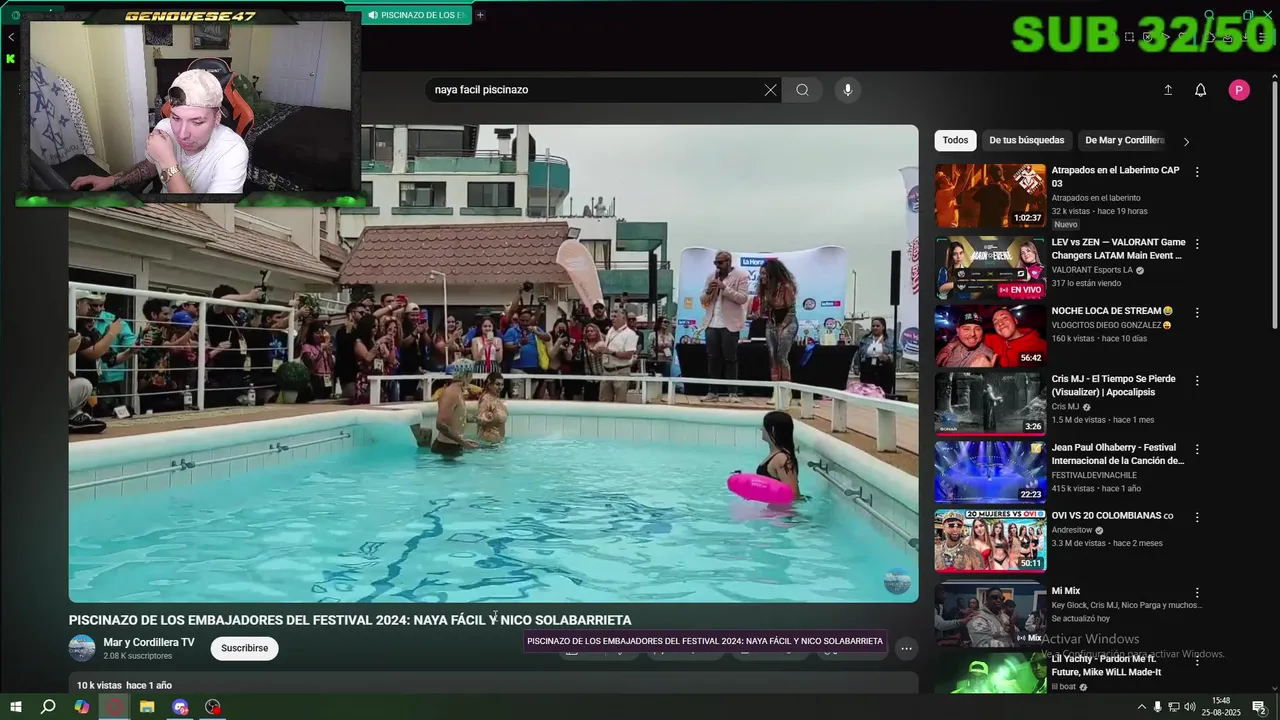Open Jean Paul Olhaberry Festival video thumbnail
The height and width of the screenshot is (720, 1280).
click(x=990, y=472)
